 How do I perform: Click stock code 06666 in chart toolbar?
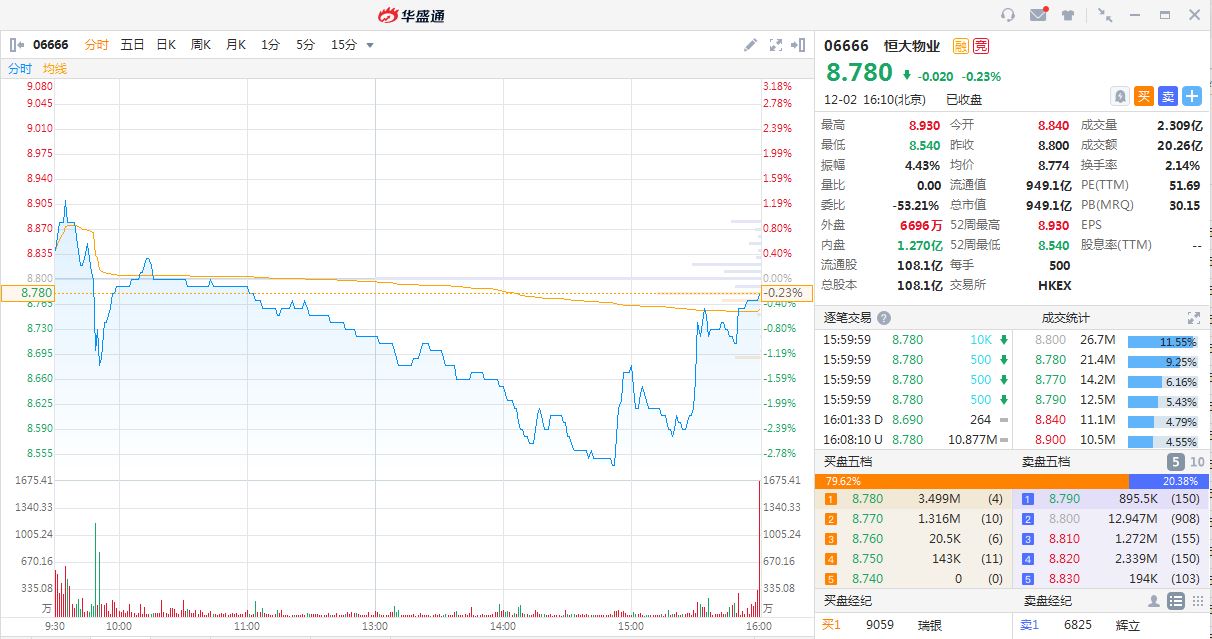(51, 44)
